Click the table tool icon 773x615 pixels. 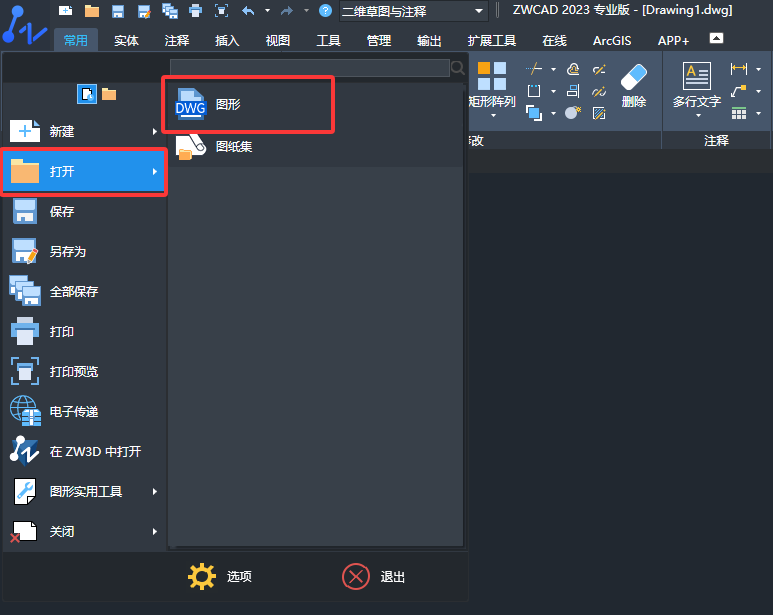[x=738, y=113]
